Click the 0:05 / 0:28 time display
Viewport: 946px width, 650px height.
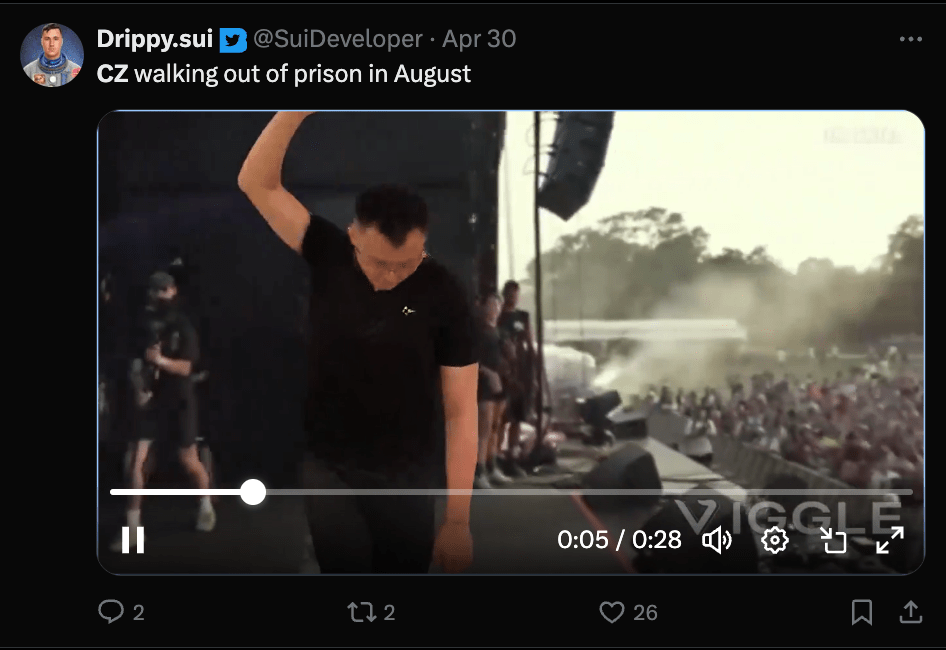point(619,540)
